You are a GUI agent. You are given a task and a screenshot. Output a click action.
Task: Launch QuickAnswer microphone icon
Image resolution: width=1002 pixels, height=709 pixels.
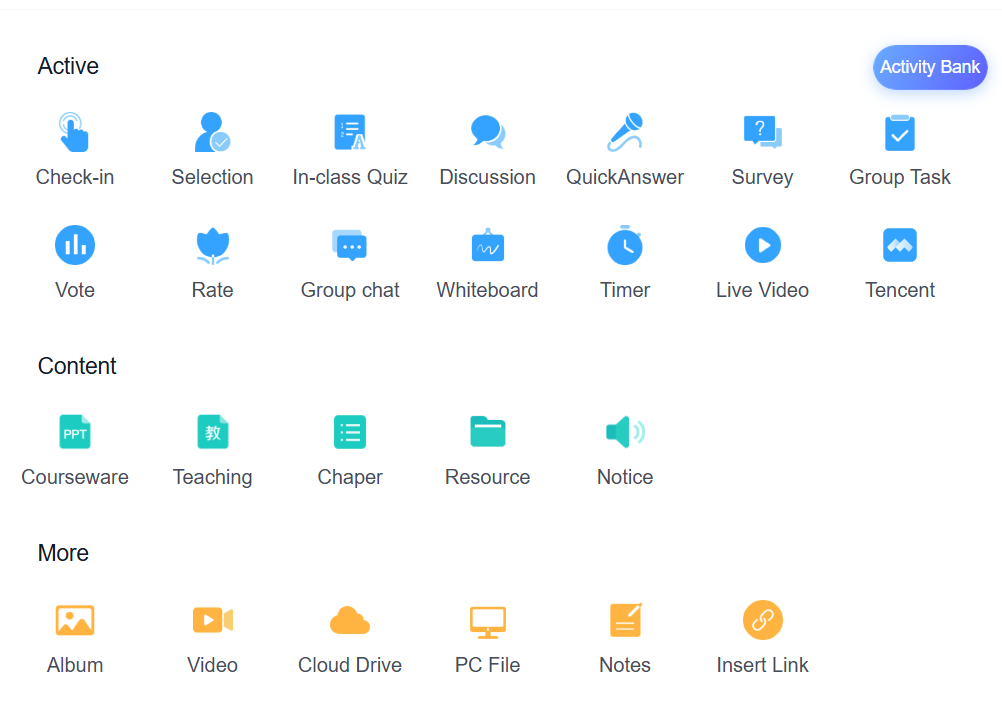[625, 132]
